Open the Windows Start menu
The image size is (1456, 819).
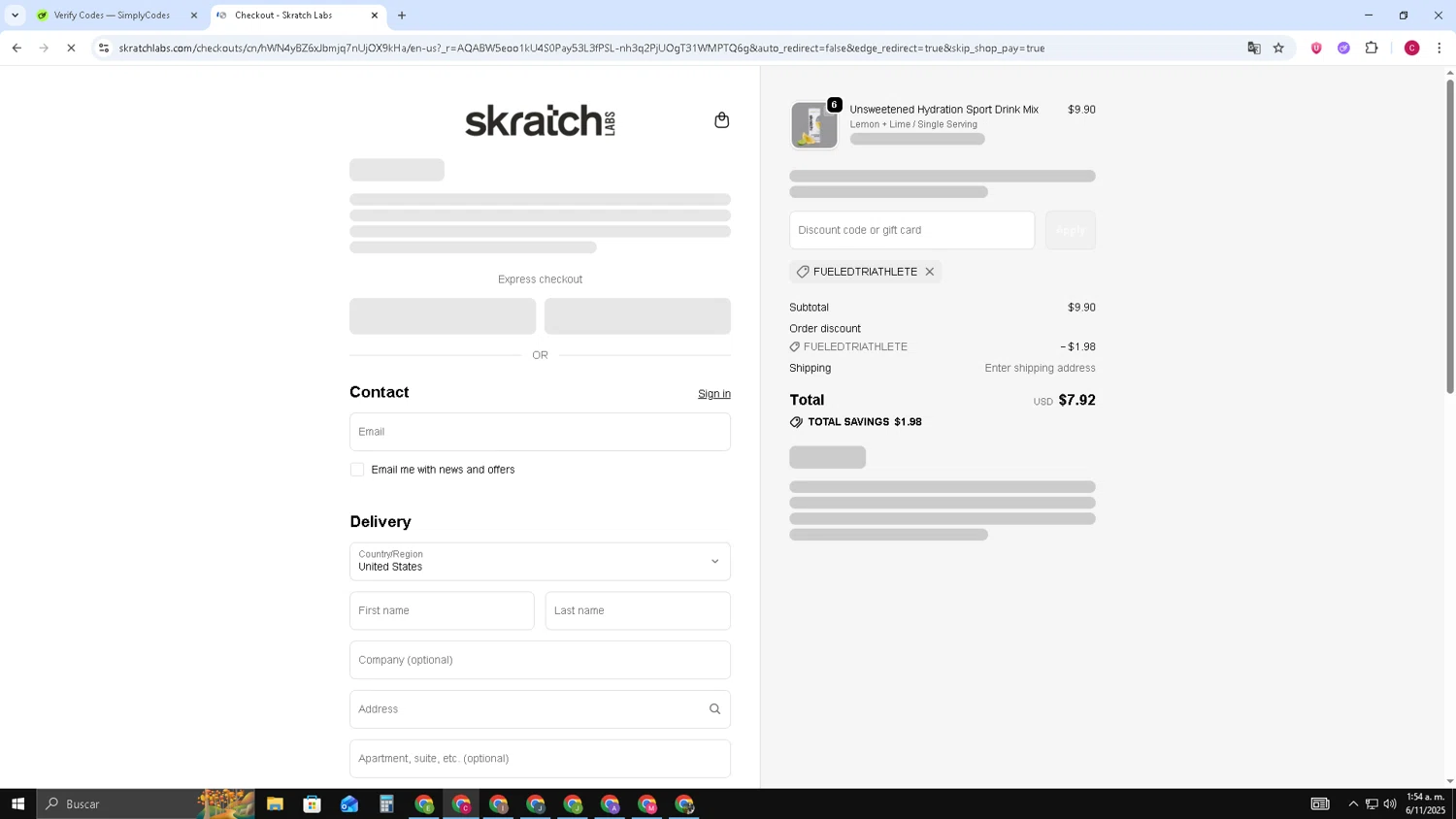click(17, 803)
